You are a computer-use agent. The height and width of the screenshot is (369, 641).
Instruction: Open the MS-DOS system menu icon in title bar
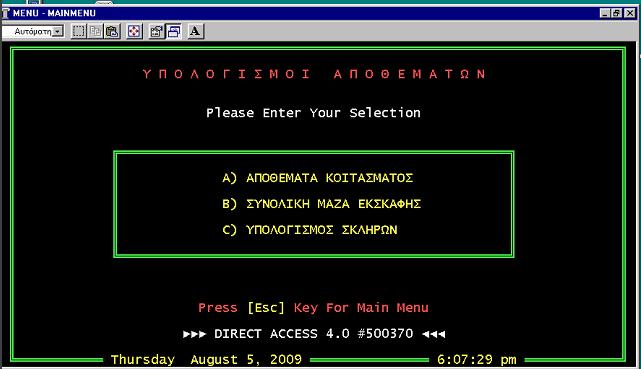click(6, 13)
